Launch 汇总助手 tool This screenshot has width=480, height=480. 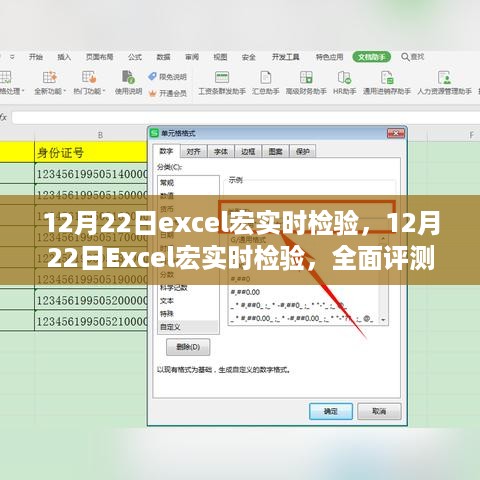(x=266, y=83)
